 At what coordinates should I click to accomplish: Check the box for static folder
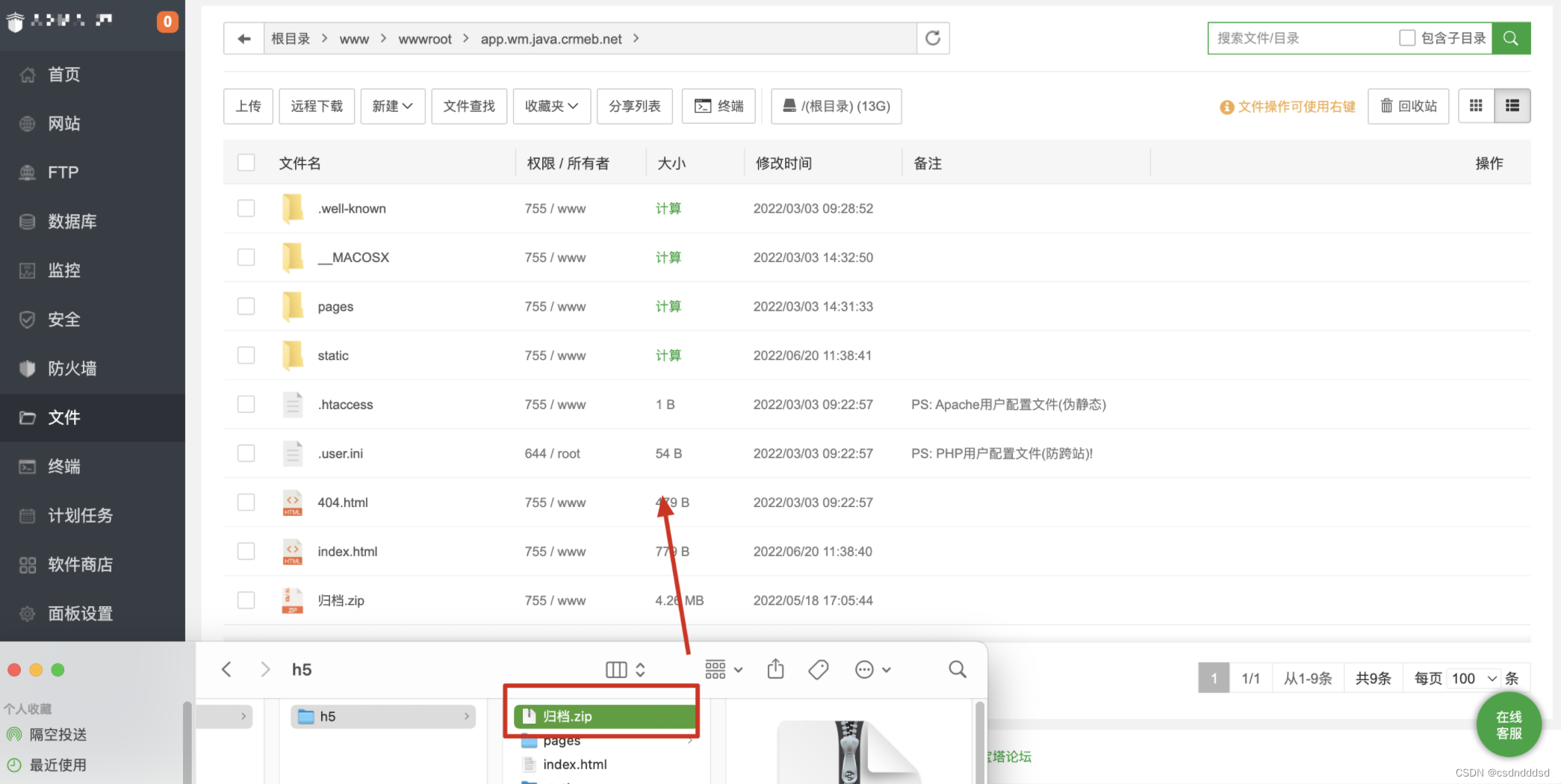coord(246,355)
